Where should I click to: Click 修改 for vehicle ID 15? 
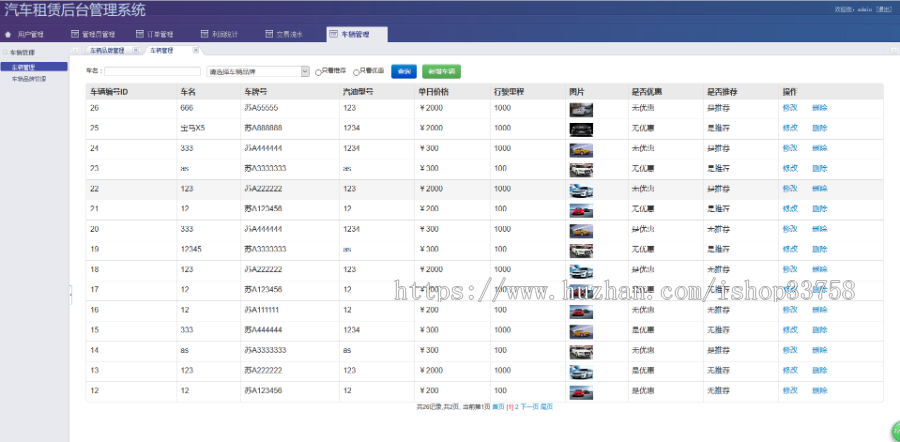pyautogui.click(x=790, y=330)
